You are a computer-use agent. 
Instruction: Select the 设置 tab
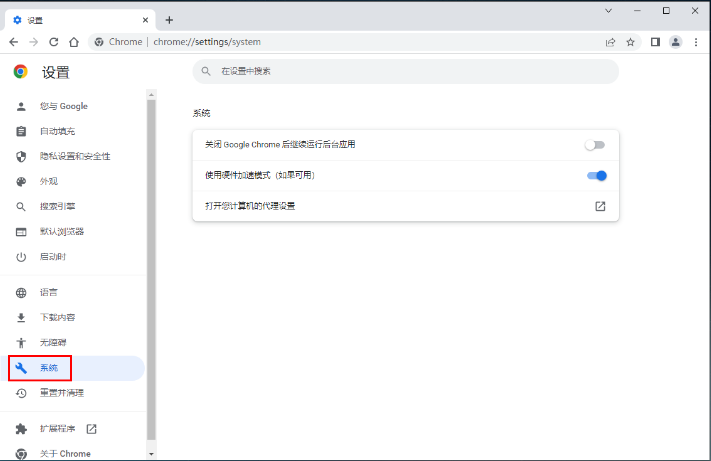[80, 20]
